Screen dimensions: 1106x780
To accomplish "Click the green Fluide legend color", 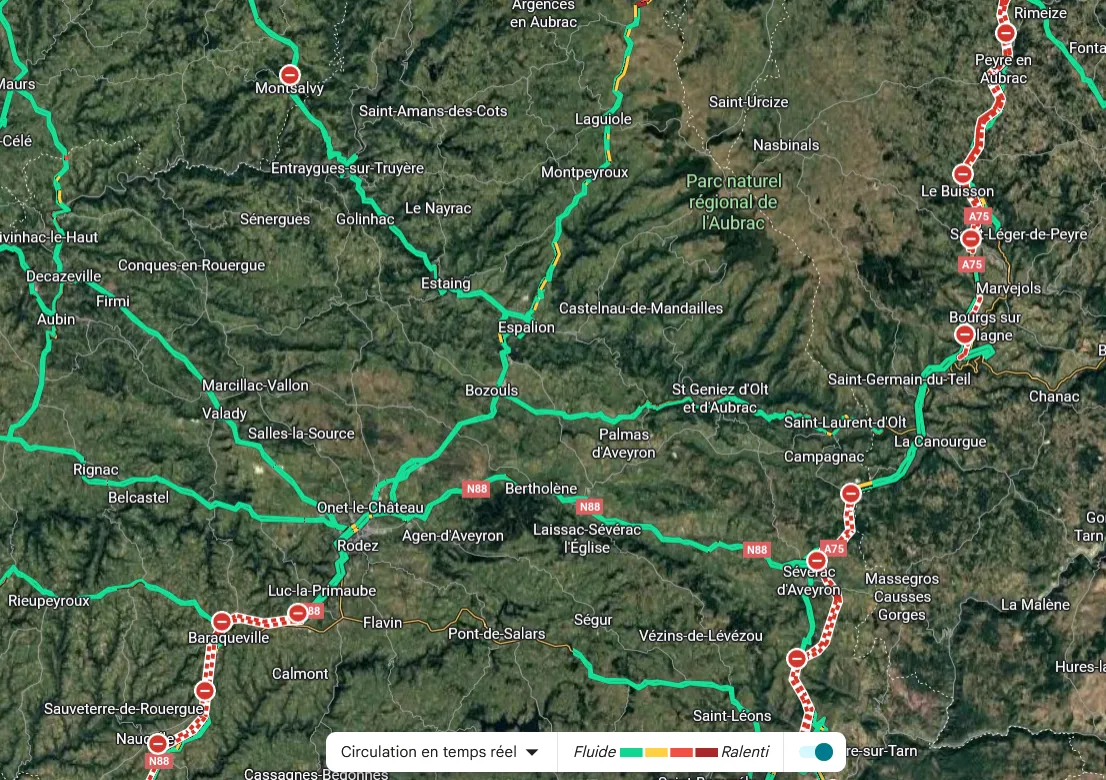I will pyautogui.click(x=631, y=752).
